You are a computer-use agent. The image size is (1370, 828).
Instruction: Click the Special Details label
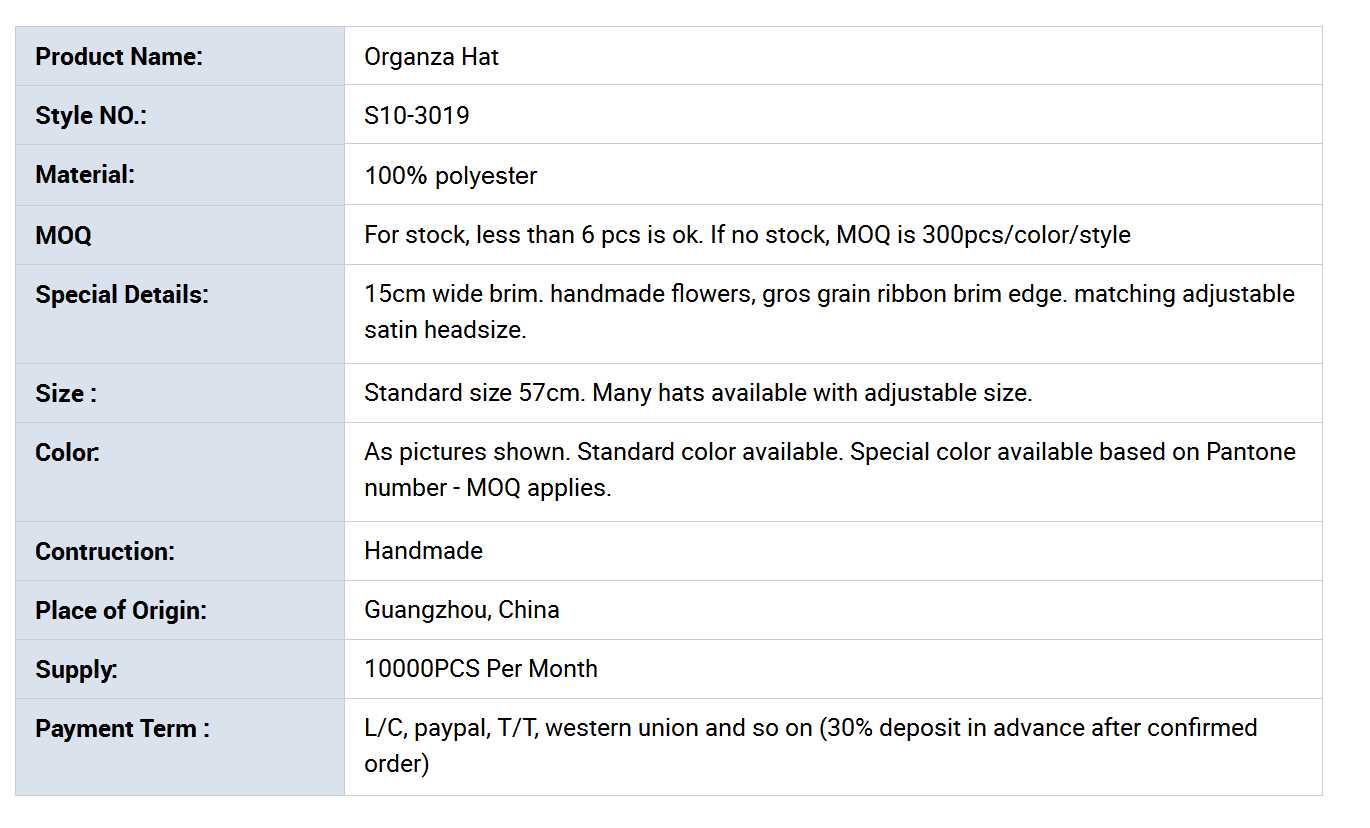click(122, 295)
